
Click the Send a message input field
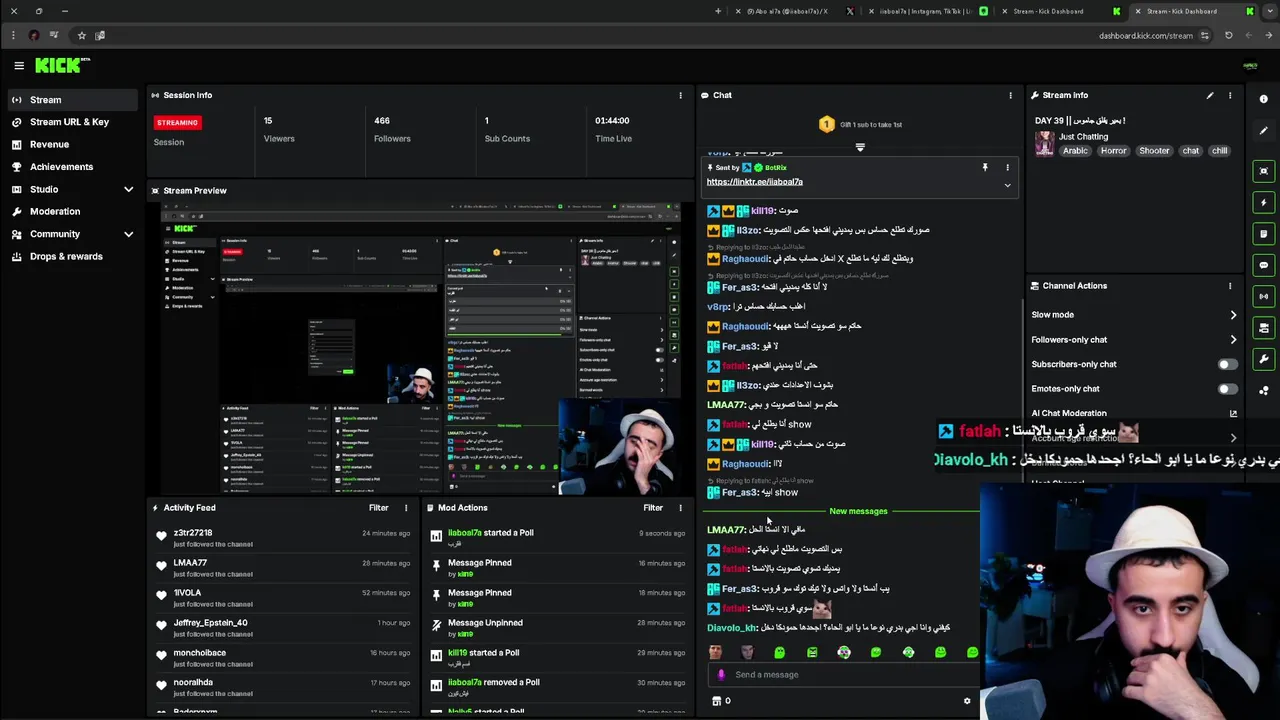(x=845, y=675)
